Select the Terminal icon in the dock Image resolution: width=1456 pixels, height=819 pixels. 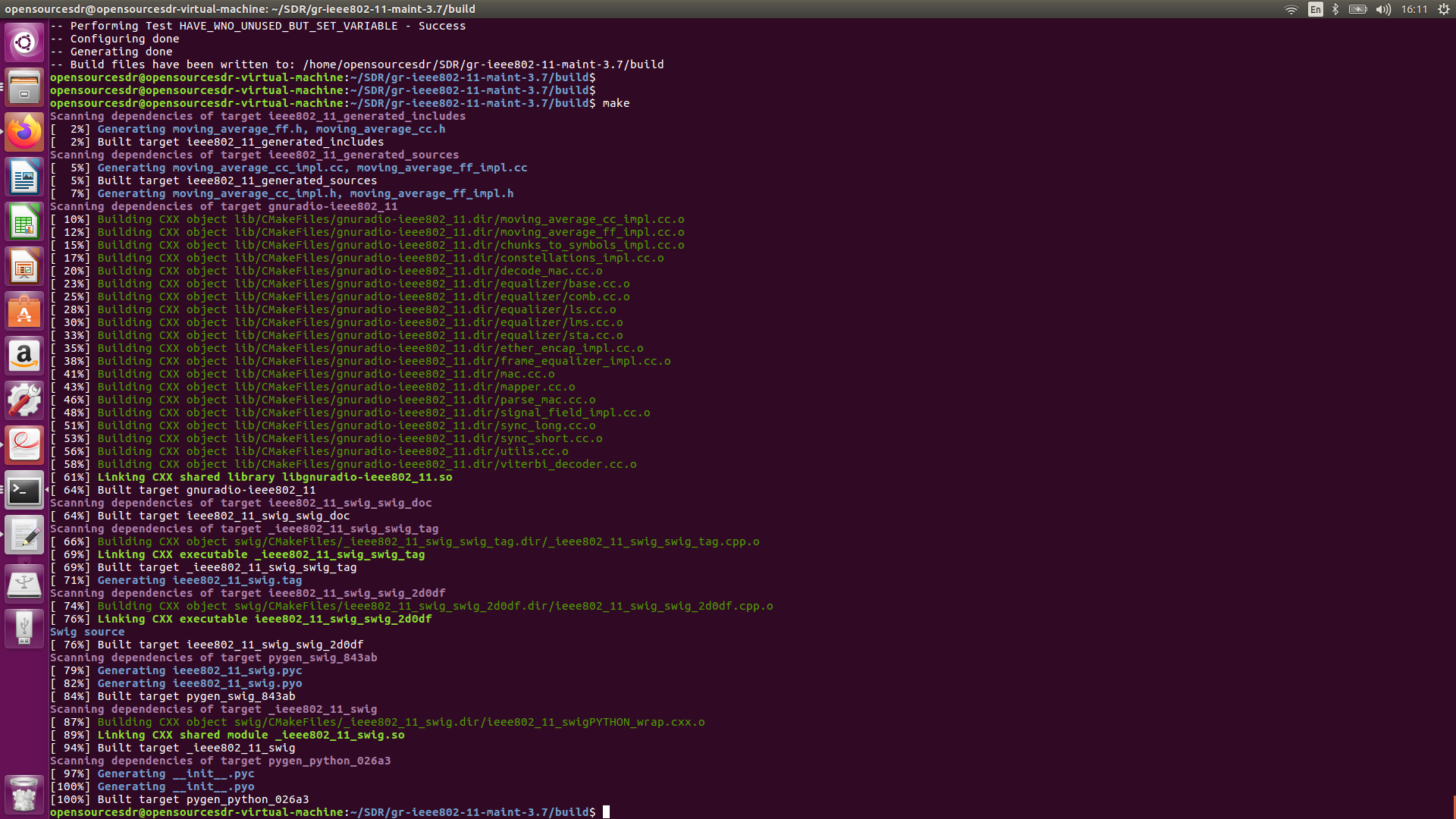tap(24, 490)
